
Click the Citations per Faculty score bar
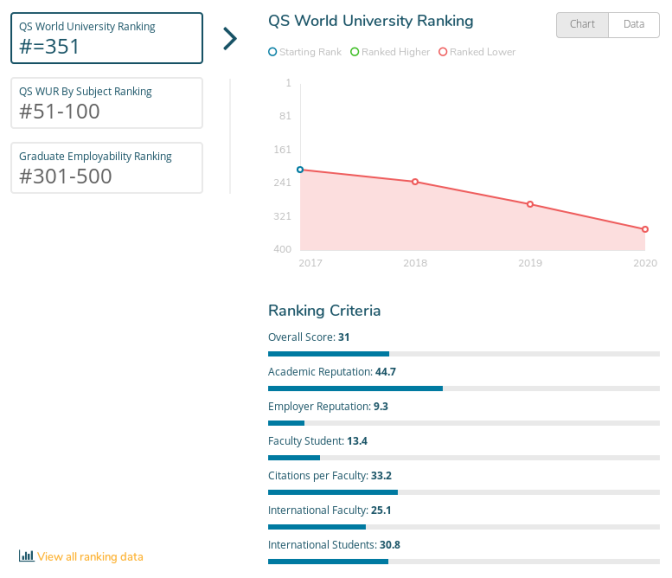(x=464, y=492)
